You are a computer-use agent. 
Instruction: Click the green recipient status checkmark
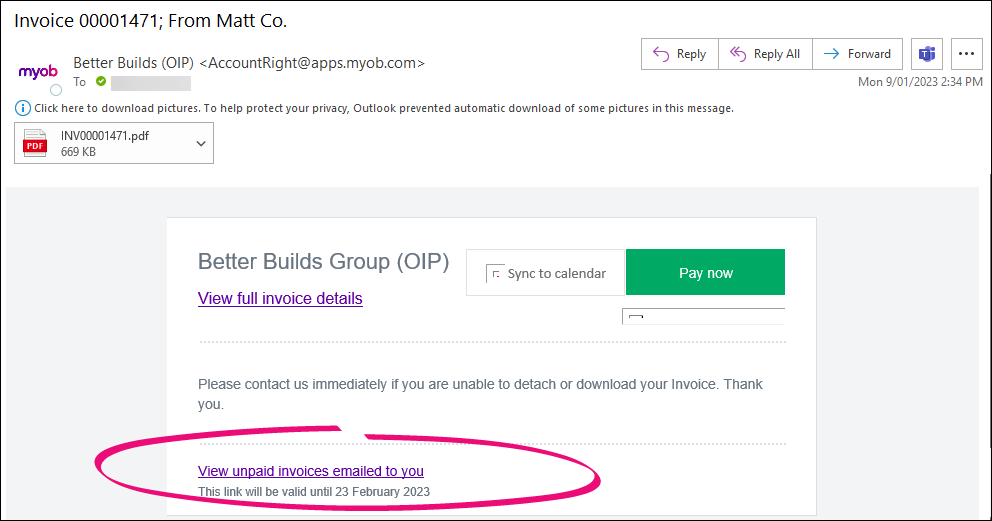coord(101,81)
